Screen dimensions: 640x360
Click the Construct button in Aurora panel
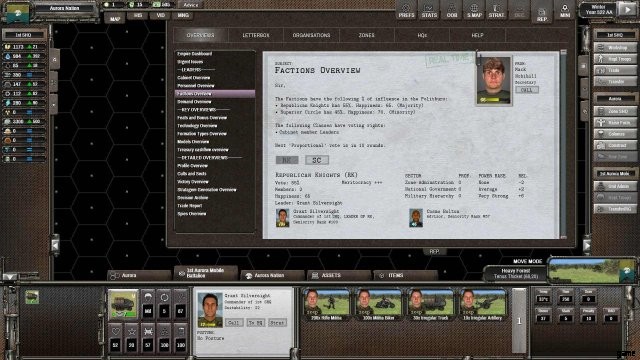coord(615,145)
